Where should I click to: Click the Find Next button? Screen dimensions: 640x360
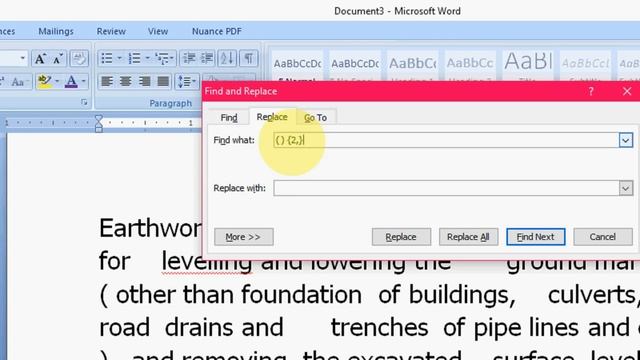click(536, 237)
